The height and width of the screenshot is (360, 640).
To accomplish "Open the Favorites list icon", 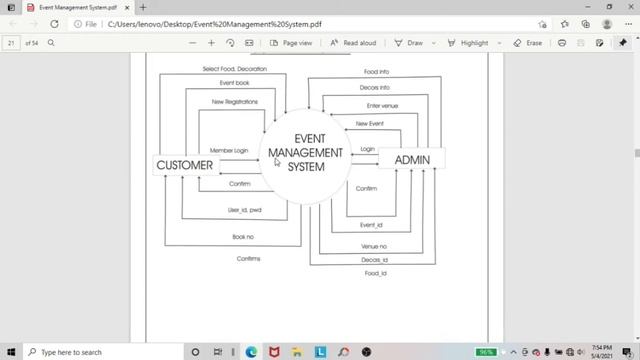I will click(x=564, y=24).
